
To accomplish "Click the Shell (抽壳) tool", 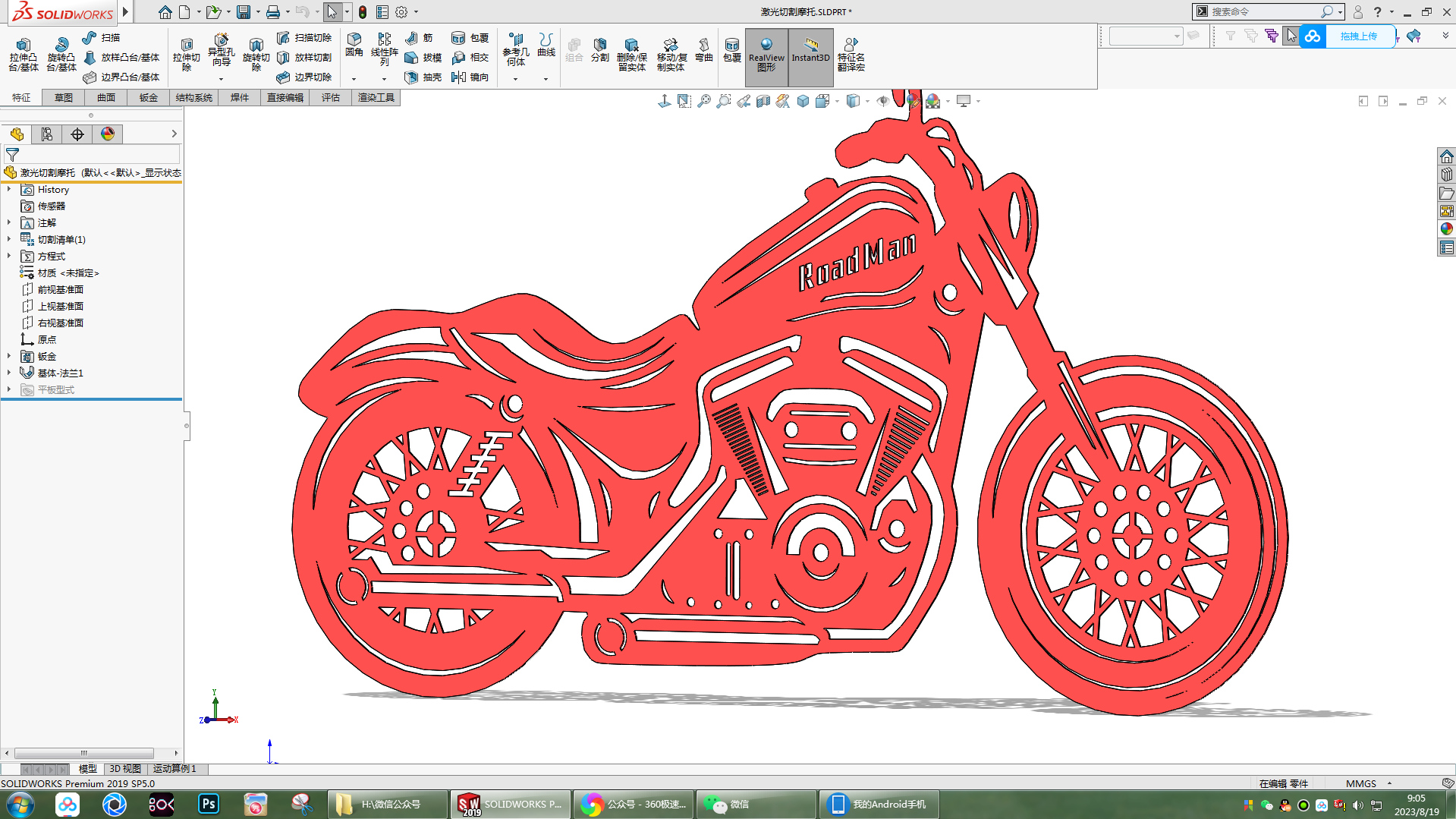I will [423, 77].
